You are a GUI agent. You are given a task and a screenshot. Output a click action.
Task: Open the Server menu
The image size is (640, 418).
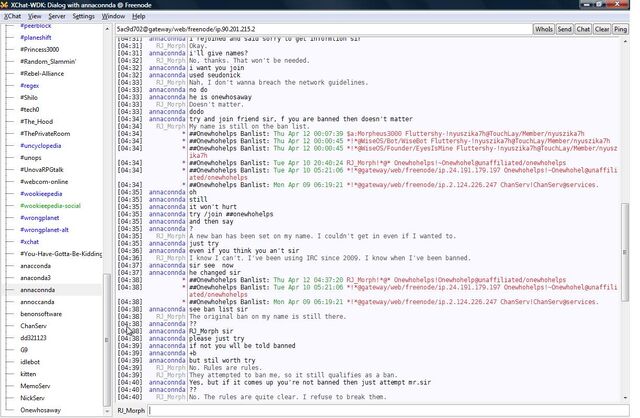pyautogui.click(x=57, y=16)
